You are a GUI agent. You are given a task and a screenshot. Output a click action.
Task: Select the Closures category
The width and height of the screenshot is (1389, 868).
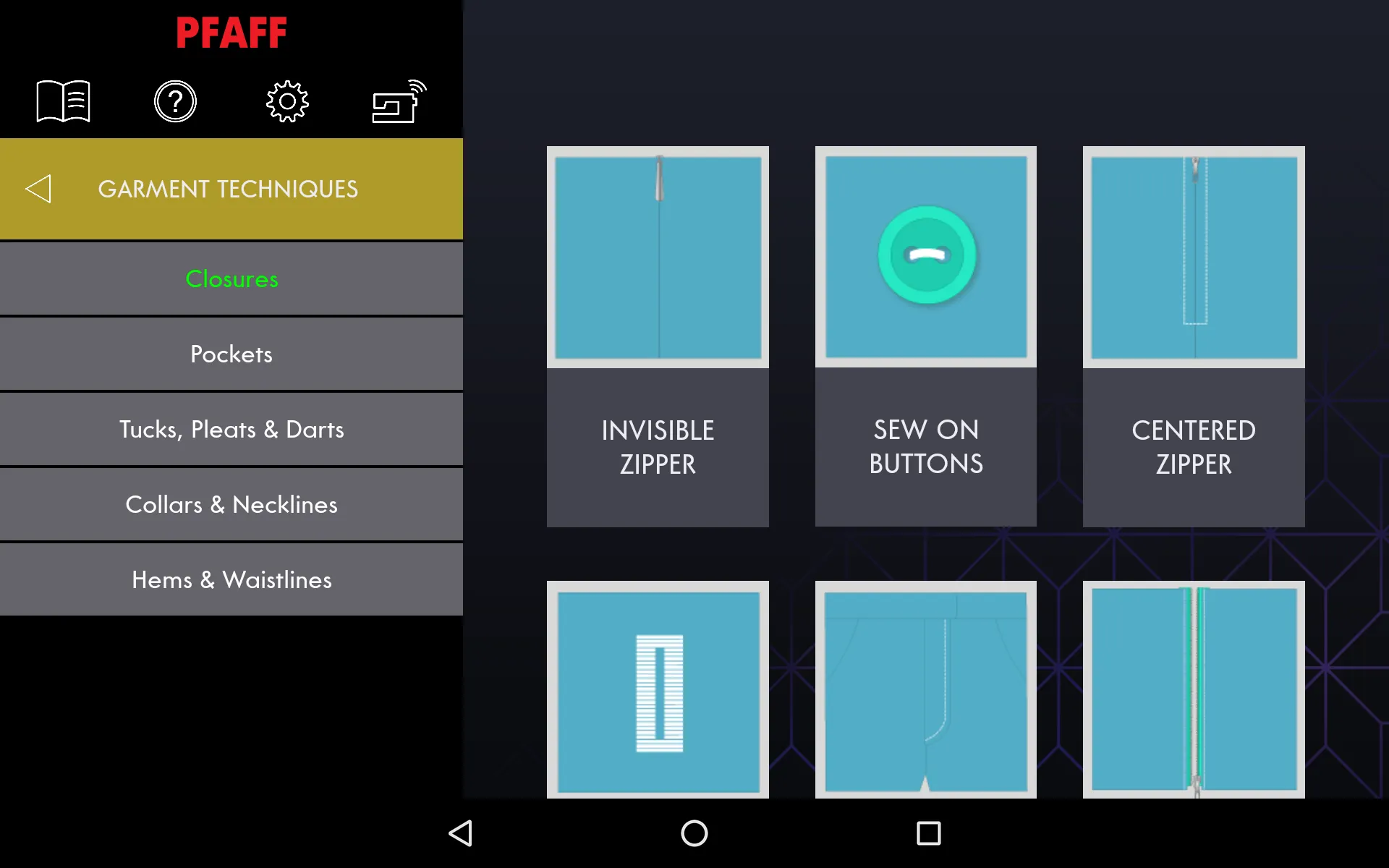click(x=231, y=278)
